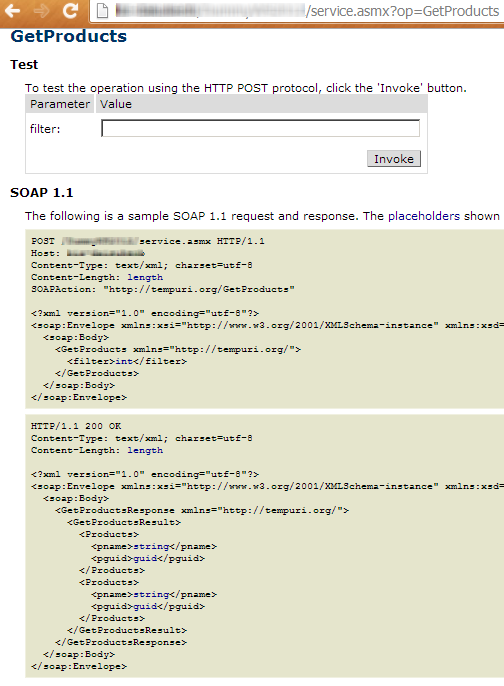
Task: Click the SOAPAction tempuri.org/GetProducts line
Action: click(x=163, y=289)
